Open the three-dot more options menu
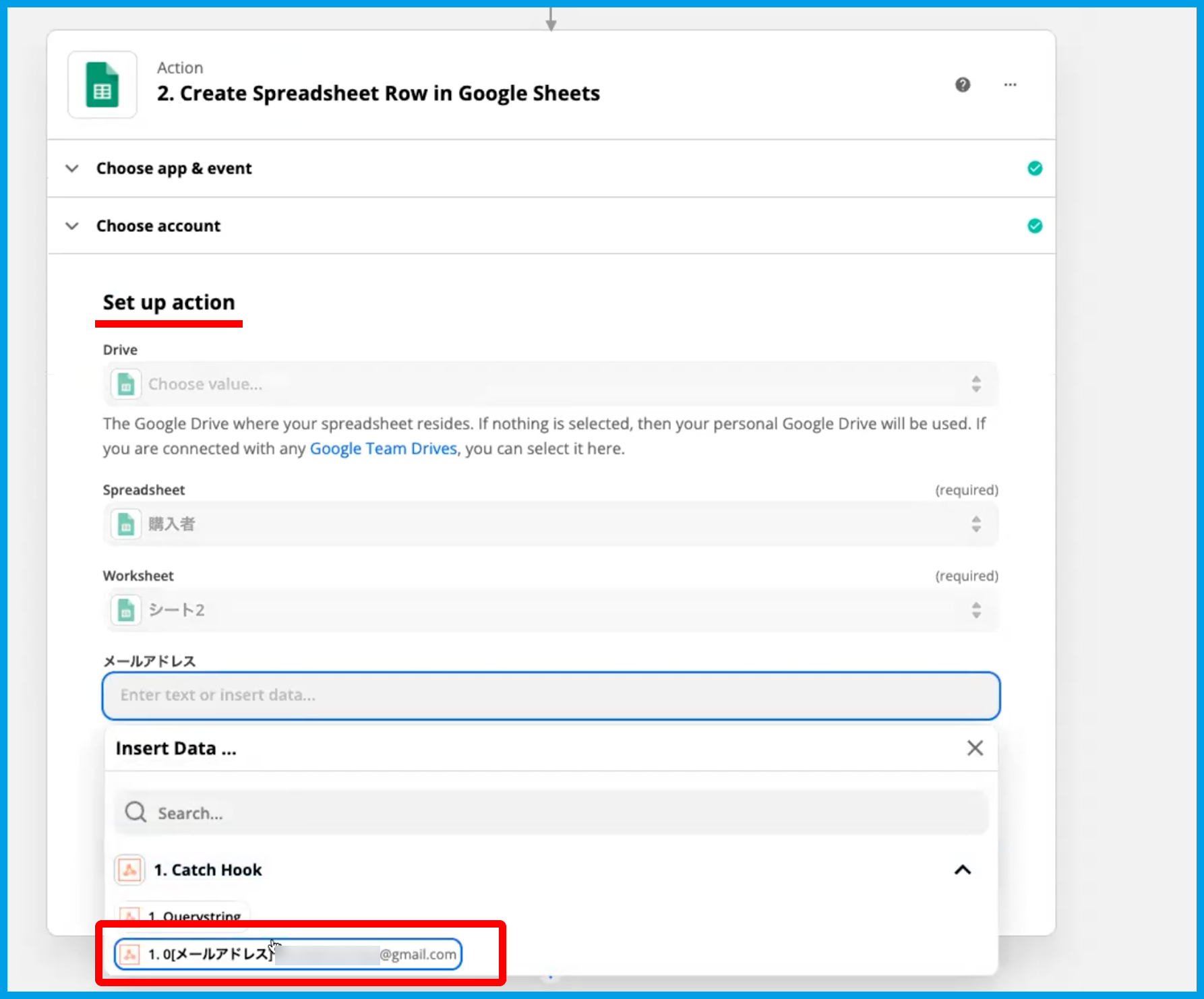Image resolution: width=1204 pixels, height=999 pixels. tap(1010, 85)
